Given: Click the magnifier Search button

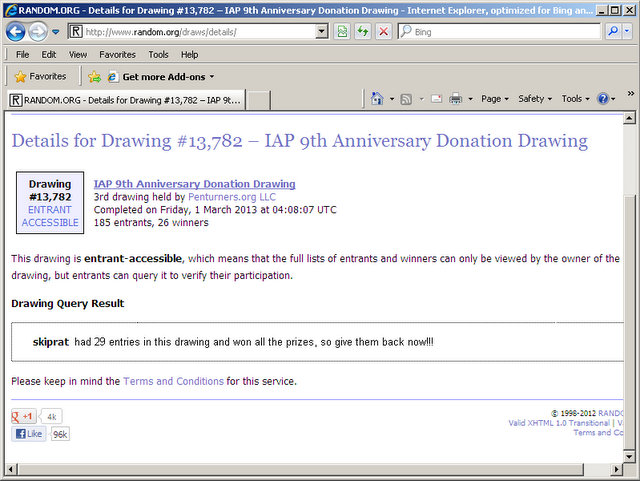Looking at the screenshot, I should point(613,32).
